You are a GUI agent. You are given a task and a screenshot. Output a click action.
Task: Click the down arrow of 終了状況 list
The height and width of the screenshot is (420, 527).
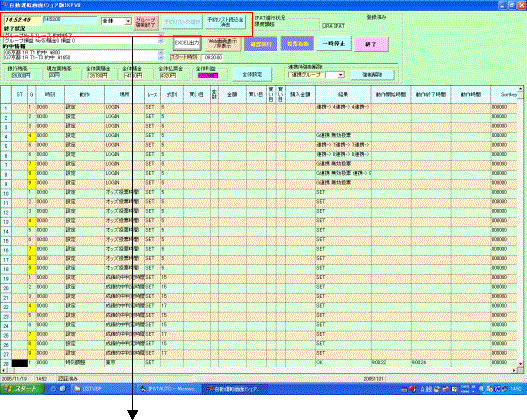(161, 41)
